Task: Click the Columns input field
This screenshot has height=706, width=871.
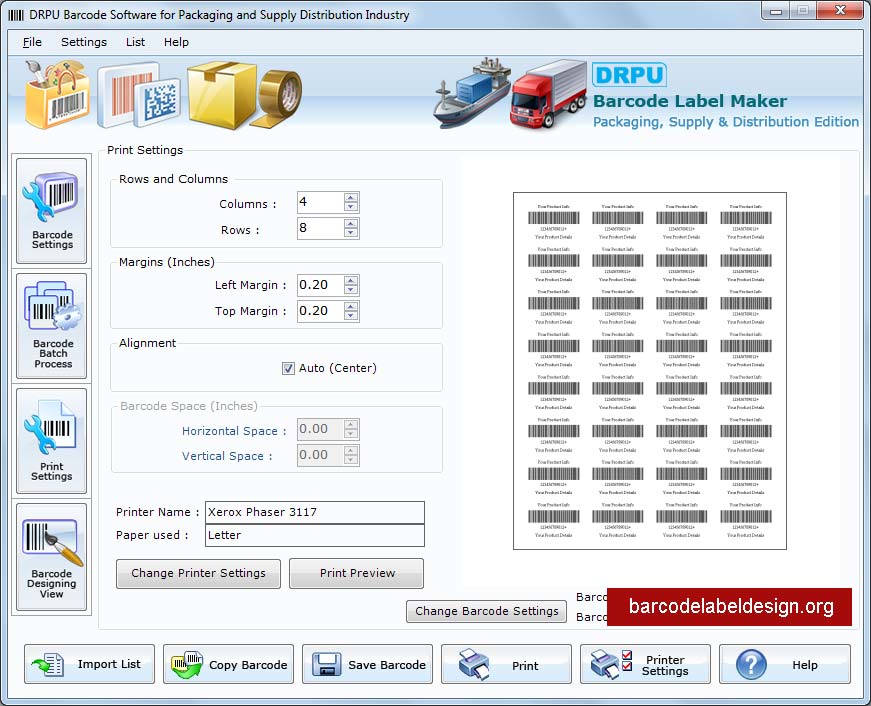Action: pos(321,202)
